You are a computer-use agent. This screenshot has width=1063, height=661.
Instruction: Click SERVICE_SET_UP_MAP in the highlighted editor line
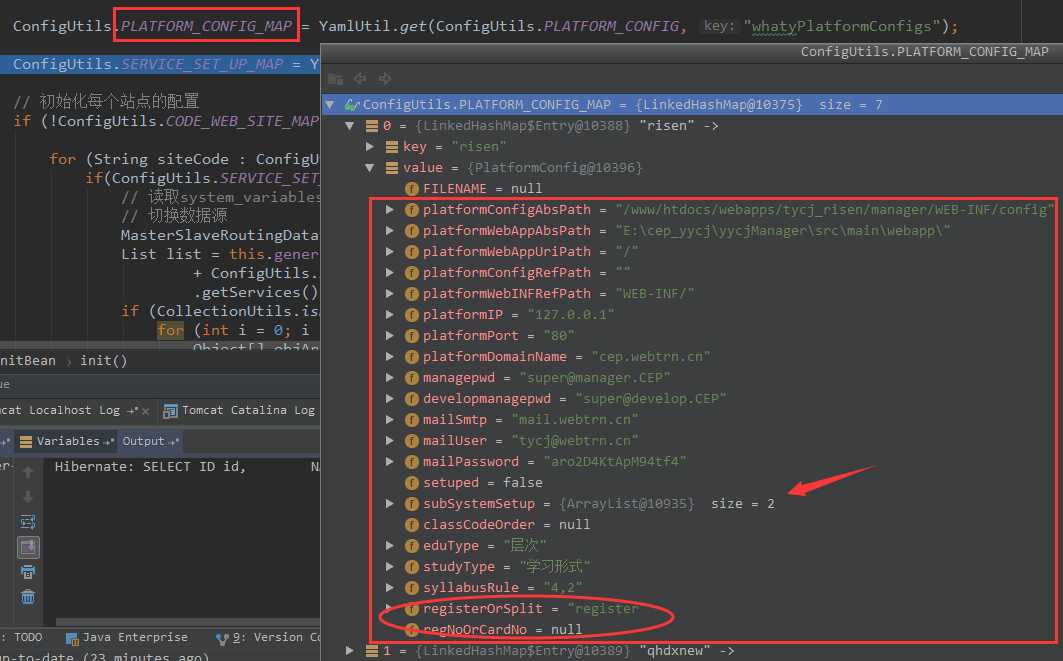coord(203,64)
